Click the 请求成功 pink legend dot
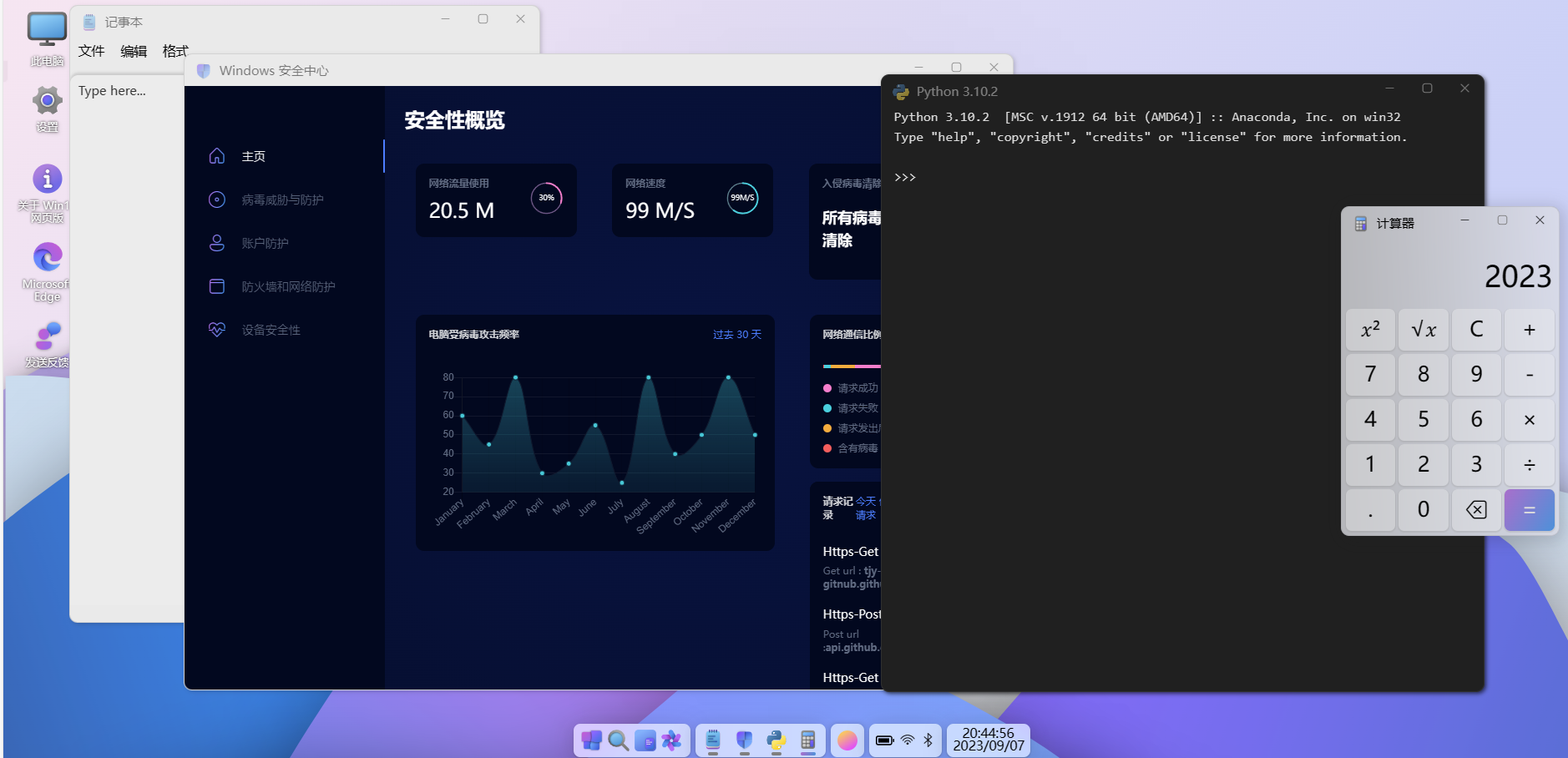The height and width of the screenshot is (758, 1568). click(x=827, y=388)
